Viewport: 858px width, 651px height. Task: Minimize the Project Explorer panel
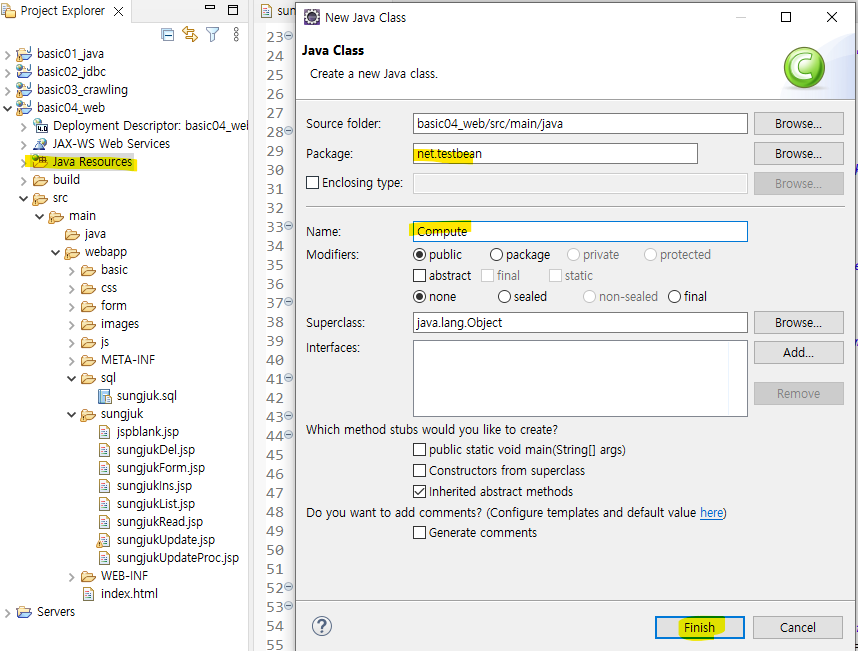(210, 8)
